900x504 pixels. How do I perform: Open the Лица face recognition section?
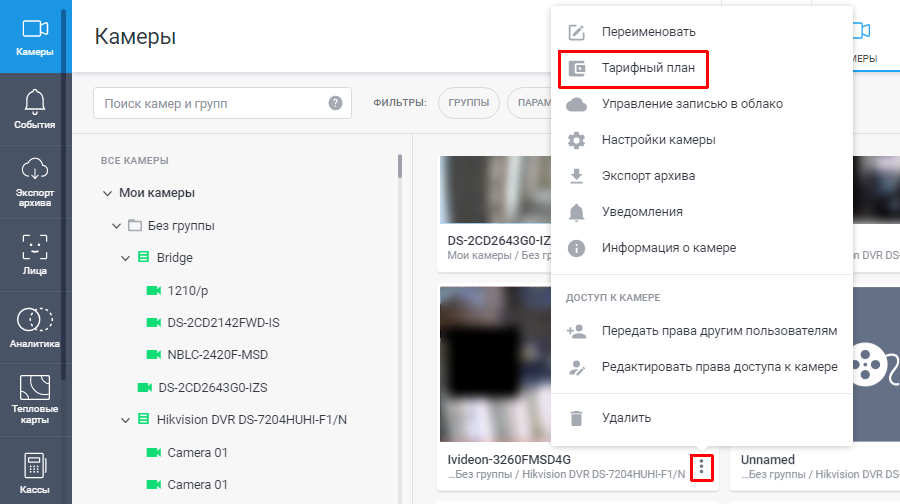(x=34, y=255)
